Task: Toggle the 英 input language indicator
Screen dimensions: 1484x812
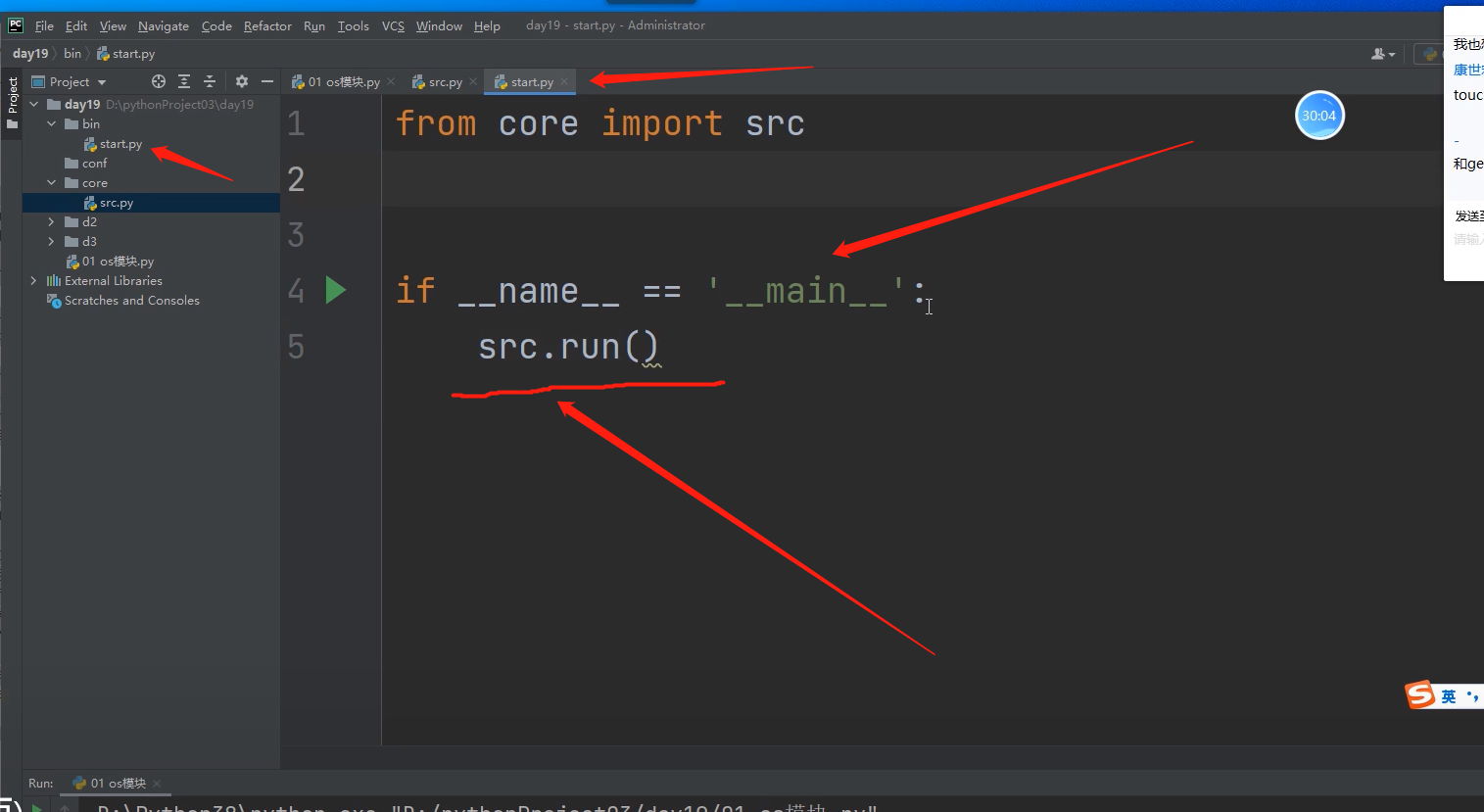Action: (x=1449, y=696)
